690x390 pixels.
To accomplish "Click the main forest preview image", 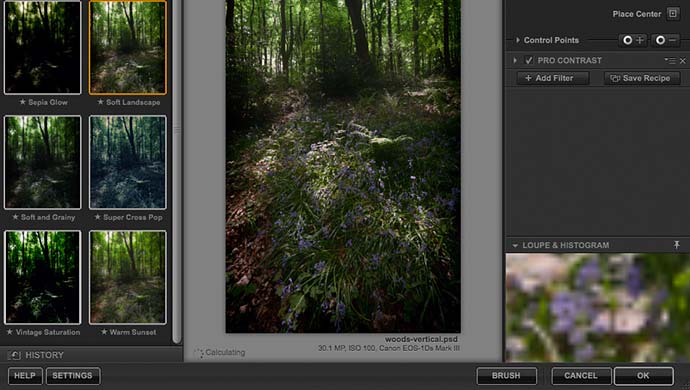I will [343, 166].
